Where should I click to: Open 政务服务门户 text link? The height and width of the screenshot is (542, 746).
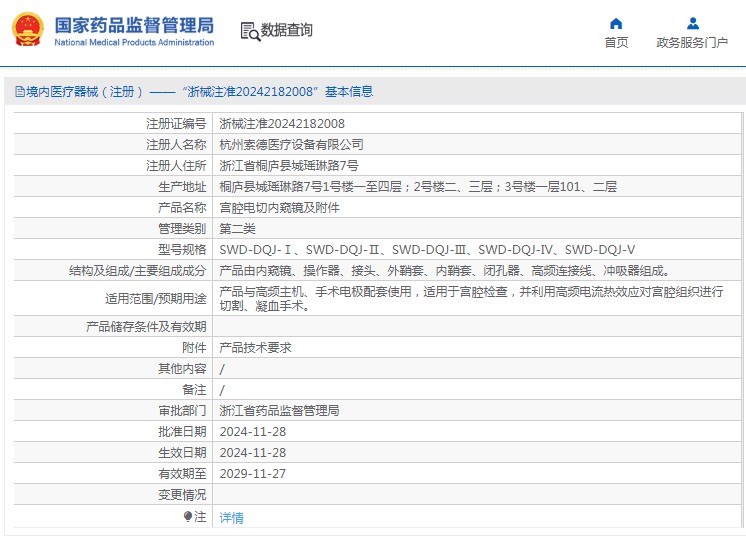692,43
